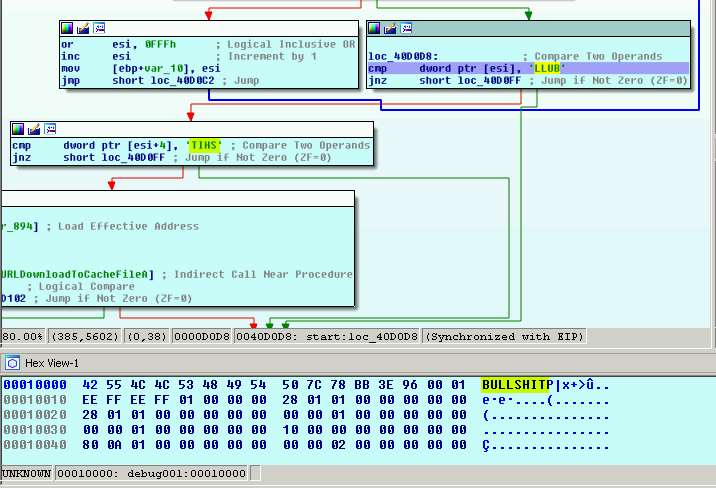Open node color picker on loc_40D0D8 block
This screenshot has width=716, height=488.
click(x=374, y=28)
